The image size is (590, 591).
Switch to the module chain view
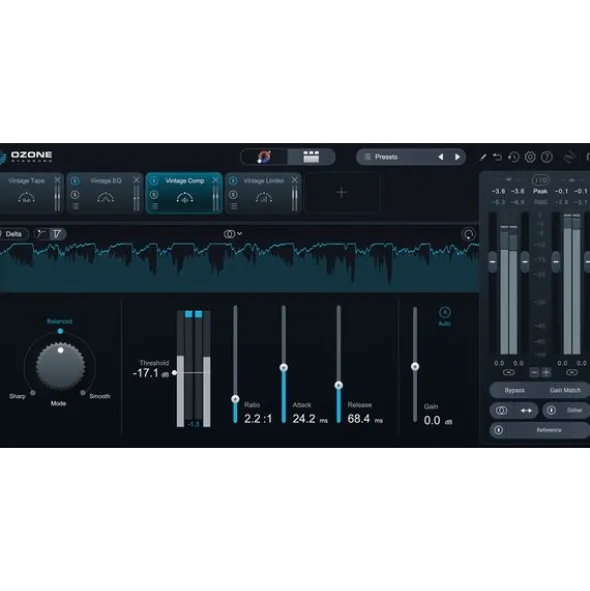pos(311,157)
